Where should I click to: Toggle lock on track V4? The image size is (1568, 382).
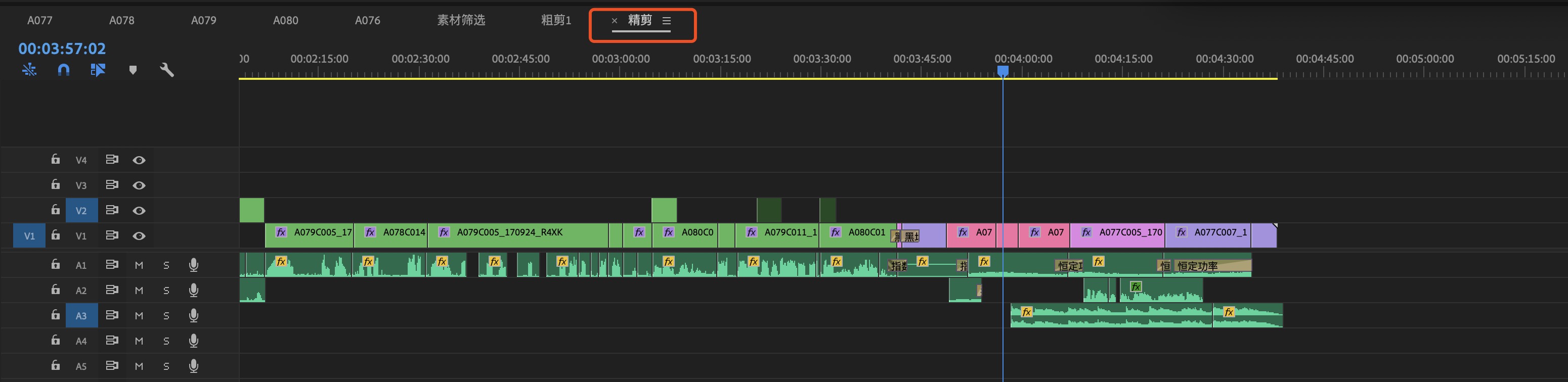[x=56, y=159]
